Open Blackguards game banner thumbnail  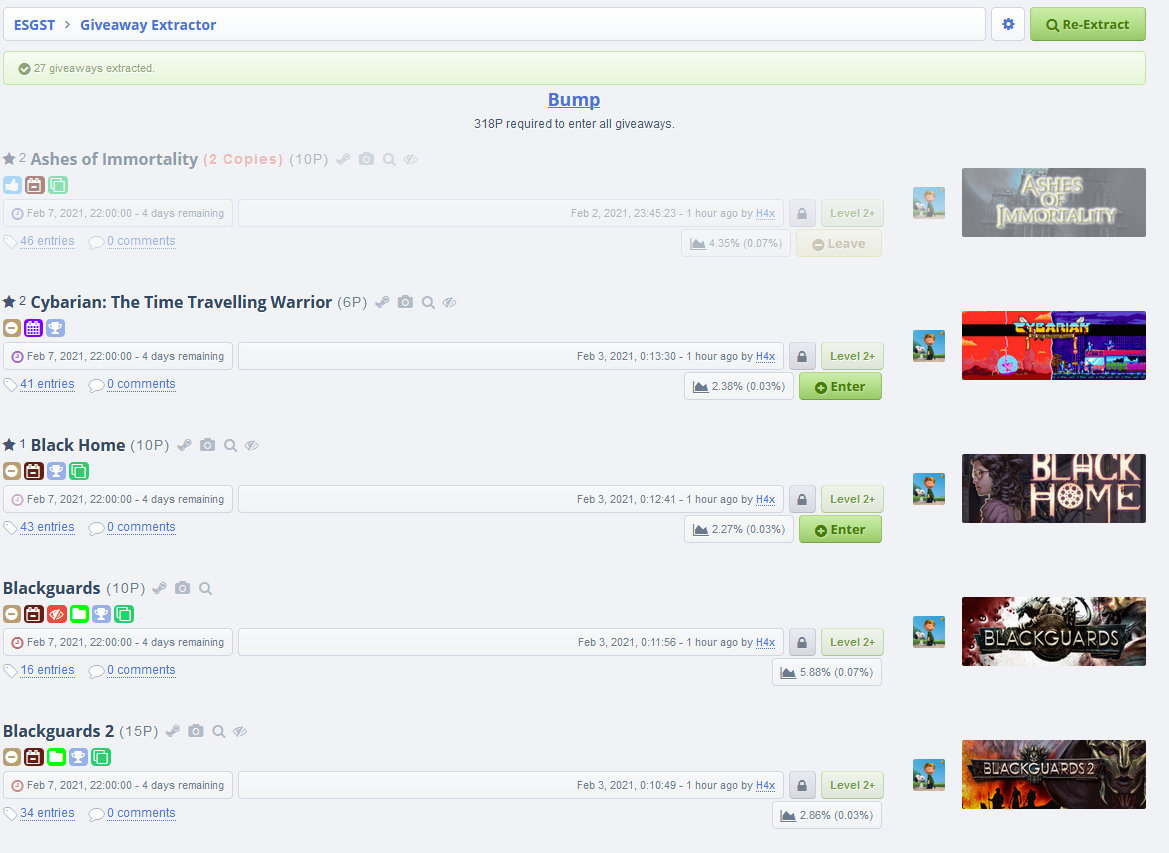click(1053, 632)
